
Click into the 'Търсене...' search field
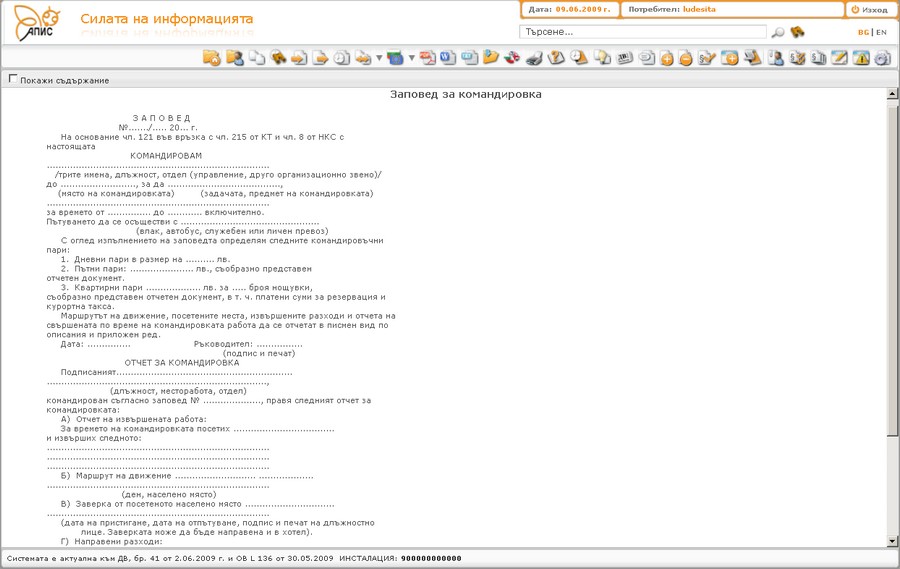(x=643, y=32)
